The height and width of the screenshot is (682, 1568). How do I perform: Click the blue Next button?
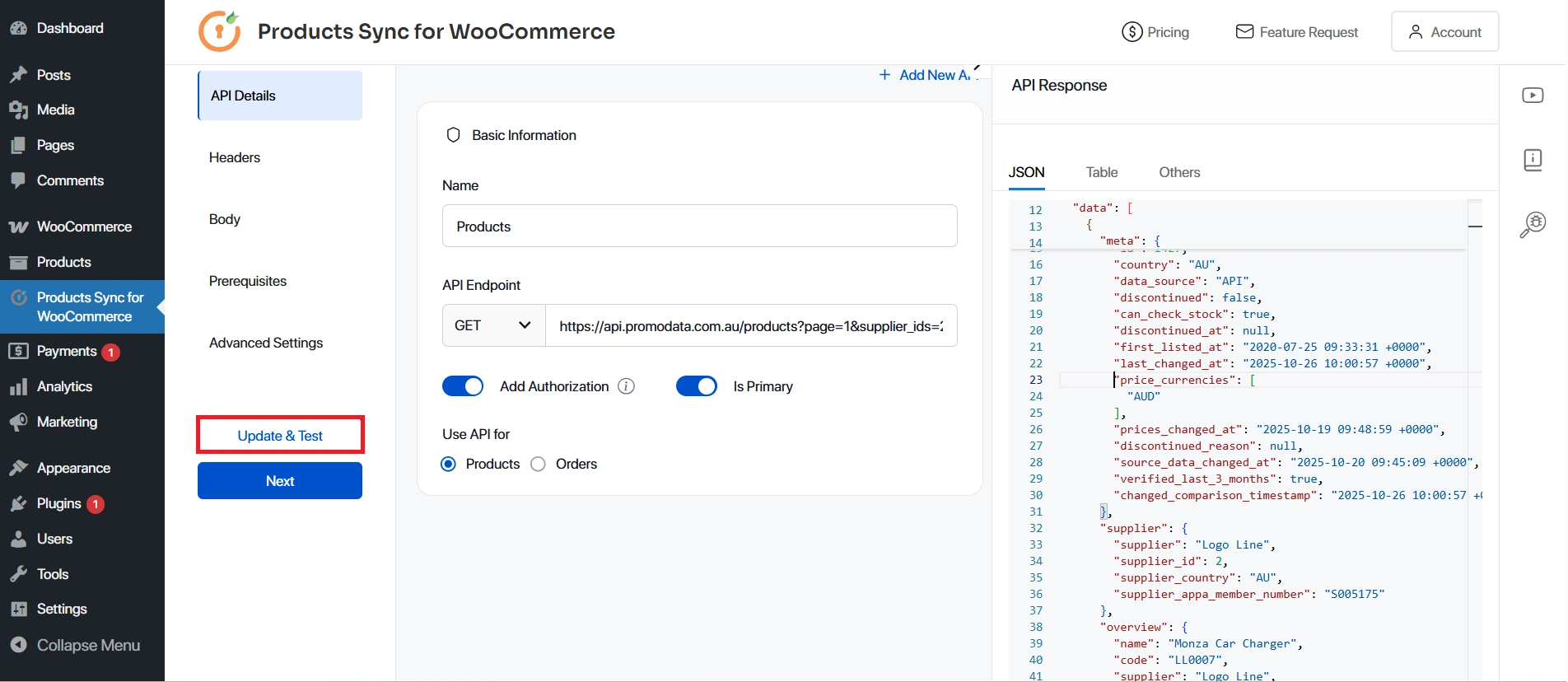(280, 481)
